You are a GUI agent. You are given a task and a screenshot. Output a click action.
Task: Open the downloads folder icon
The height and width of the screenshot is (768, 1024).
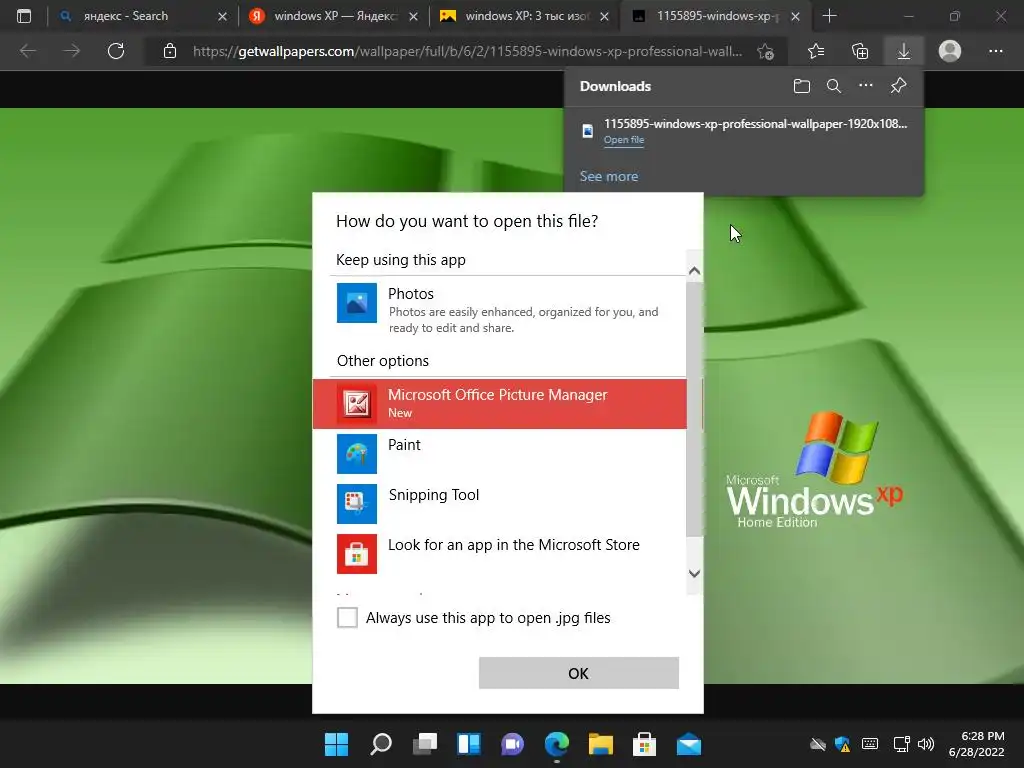(x=802, y=86)
